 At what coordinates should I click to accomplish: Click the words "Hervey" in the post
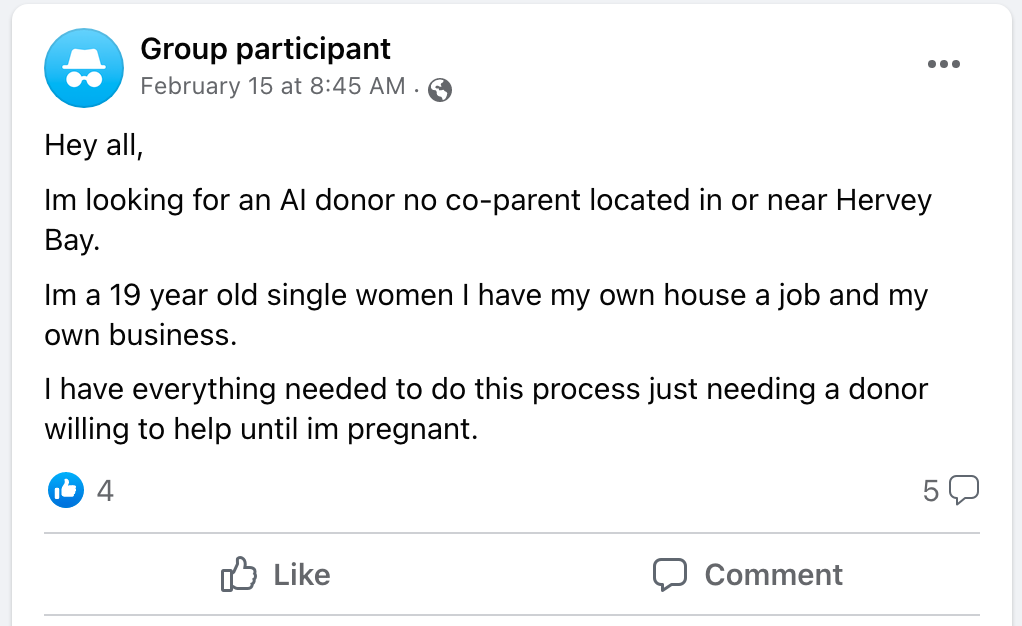click(884, 201)
